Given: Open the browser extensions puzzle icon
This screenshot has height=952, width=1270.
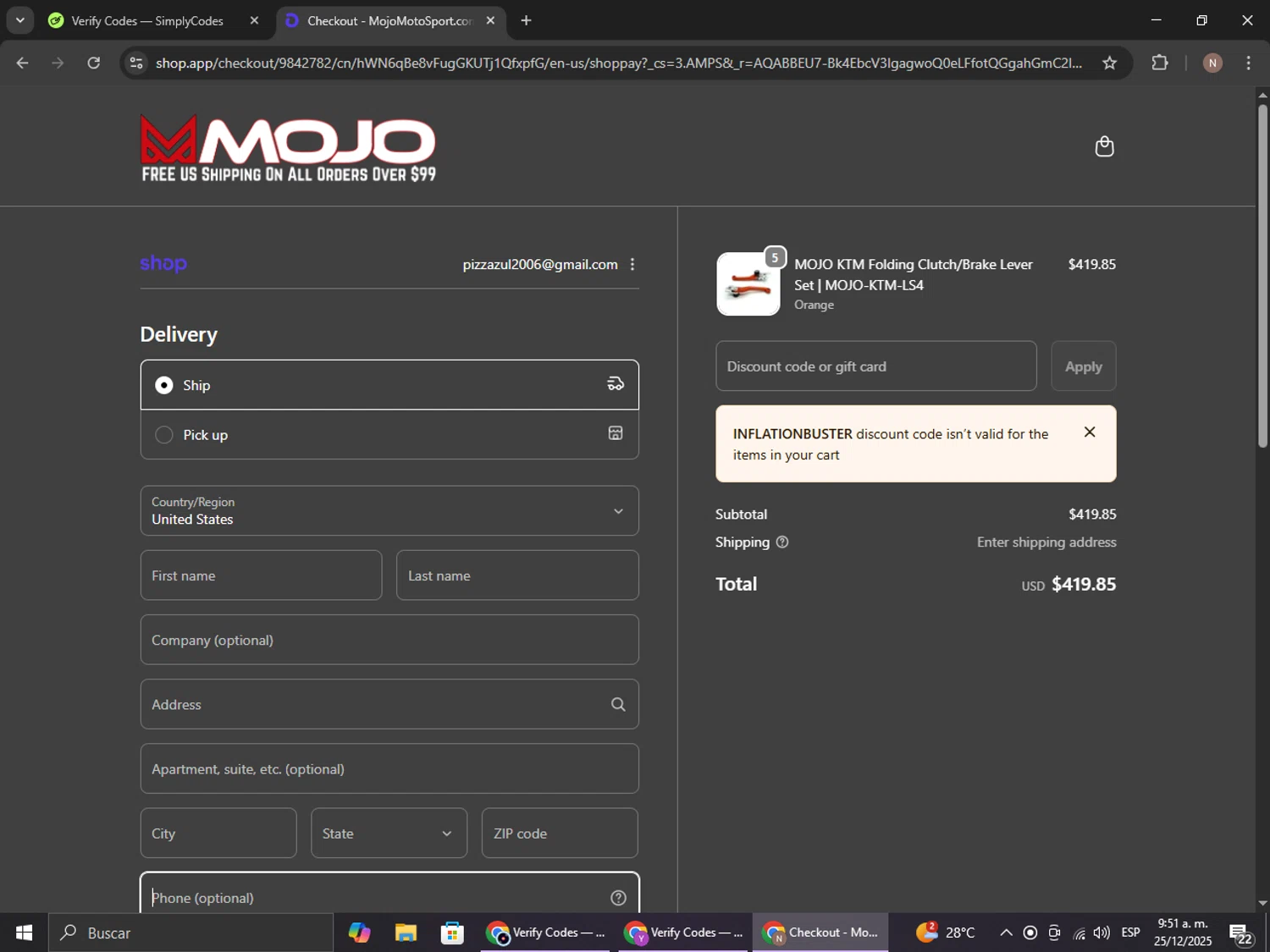Looking at the screenshot, I should (x=1159, y=63).
